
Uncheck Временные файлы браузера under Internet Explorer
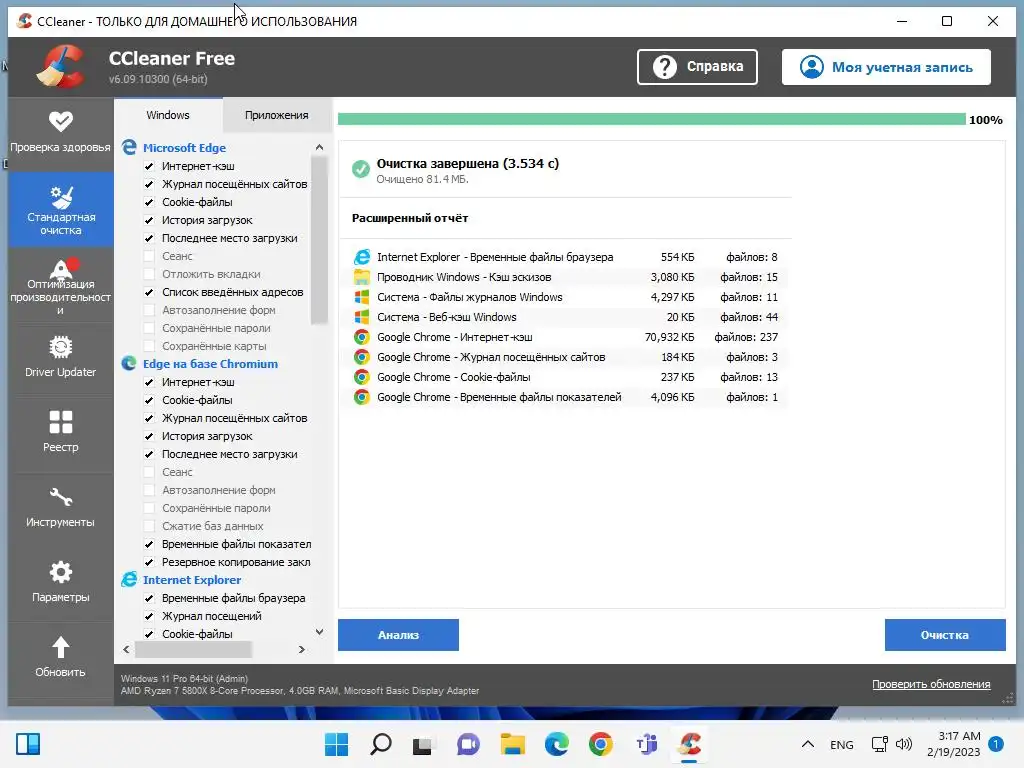[x=149, y=598]
